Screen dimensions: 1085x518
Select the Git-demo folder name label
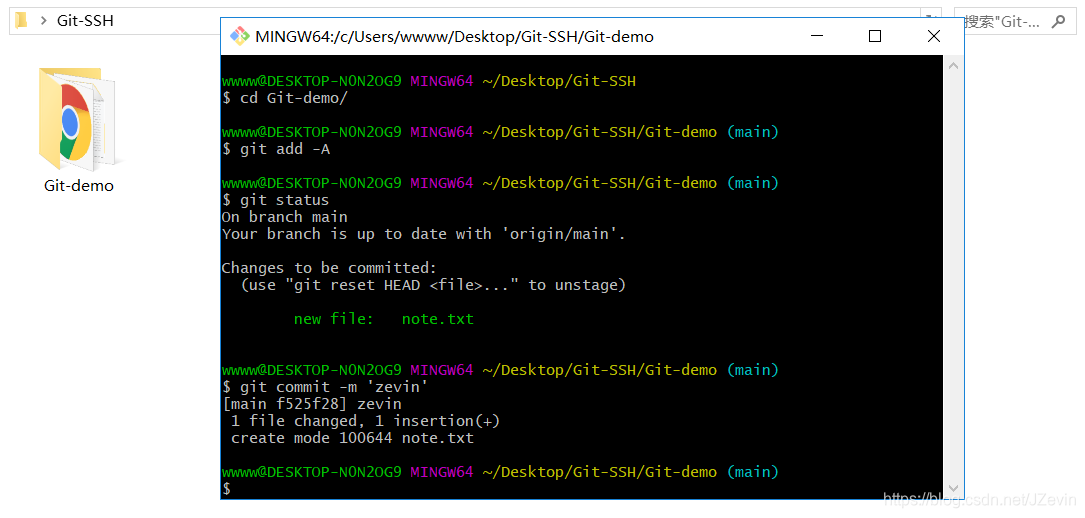78,185
